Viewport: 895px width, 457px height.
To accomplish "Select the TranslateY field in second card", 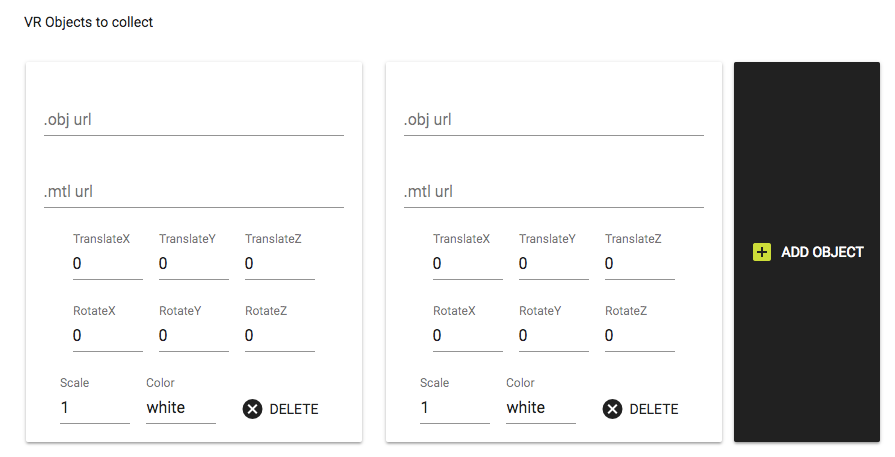I will point(553,264).
